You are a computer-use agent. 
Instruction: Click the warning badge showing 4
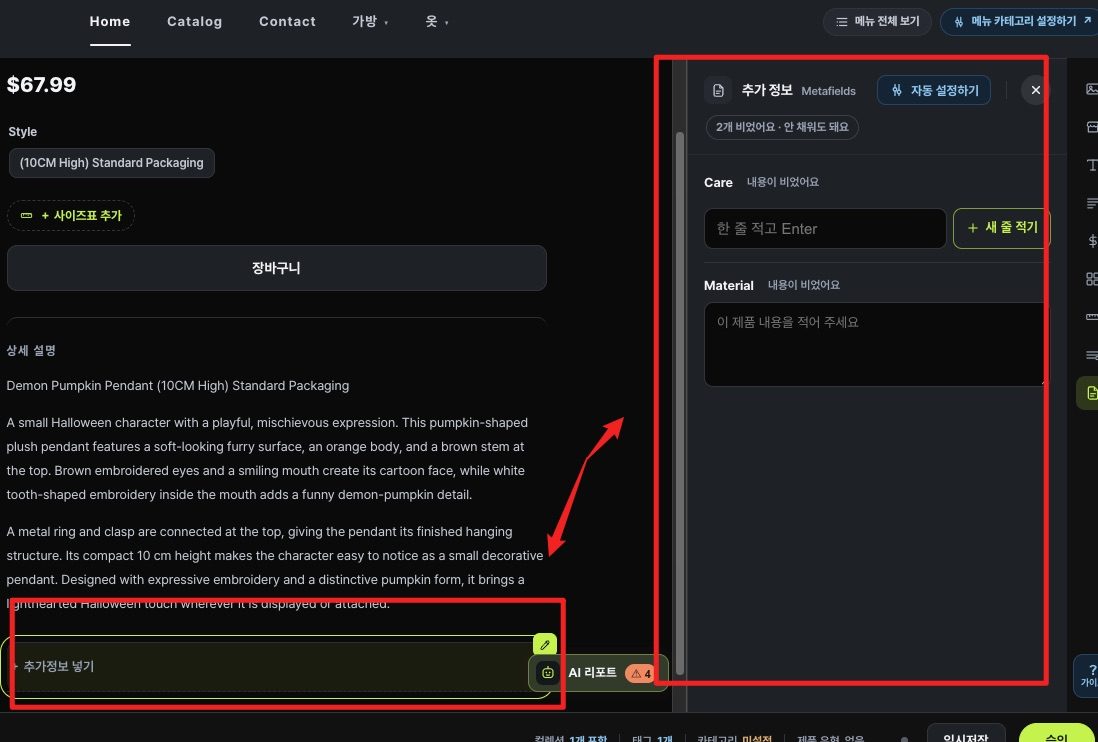coord(639,673)
